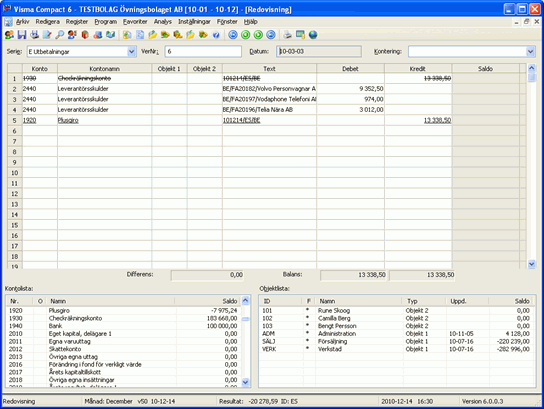544x409 pixels.
Task: Select Bank account 1940 in Kontolista
Action: (124, 326)
